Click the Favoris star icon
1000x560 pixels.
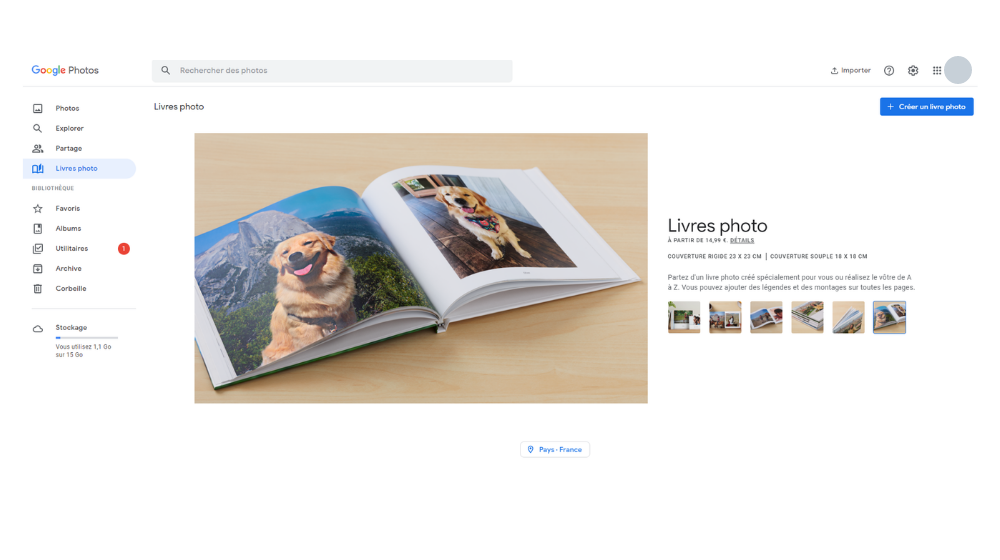click(x=38, y=209)
